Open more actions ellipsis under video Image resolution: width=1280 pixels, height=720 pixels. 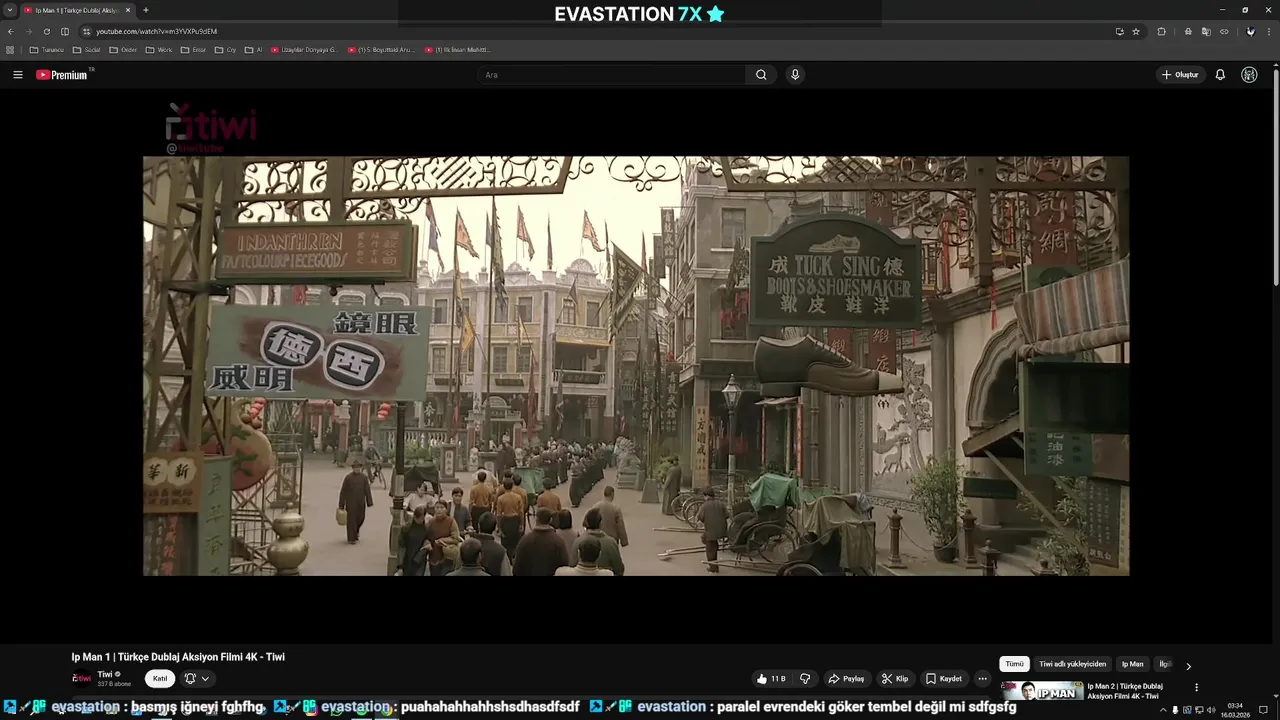pyautogui.click(x=982, y=679)
